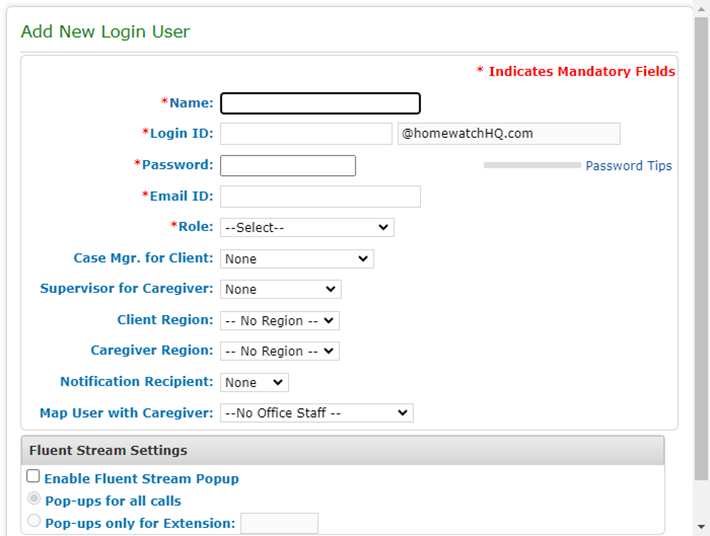The width and height of the screenshot is (710, 536).
Task: Open the Password Tips link
Action: (628, 166)
